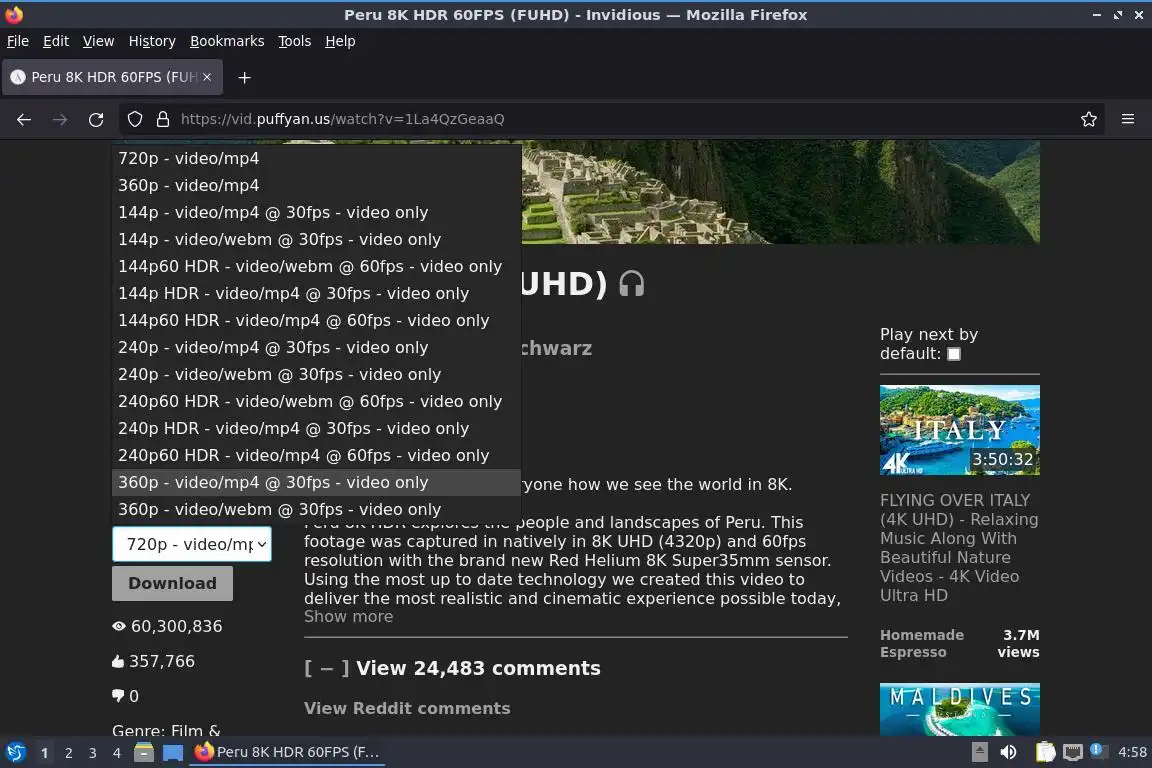Screen dimensions: 1152x768
Task: Choose 144p60 HDR video/mp4 60fps option
Action: click(x=317, y=320)
